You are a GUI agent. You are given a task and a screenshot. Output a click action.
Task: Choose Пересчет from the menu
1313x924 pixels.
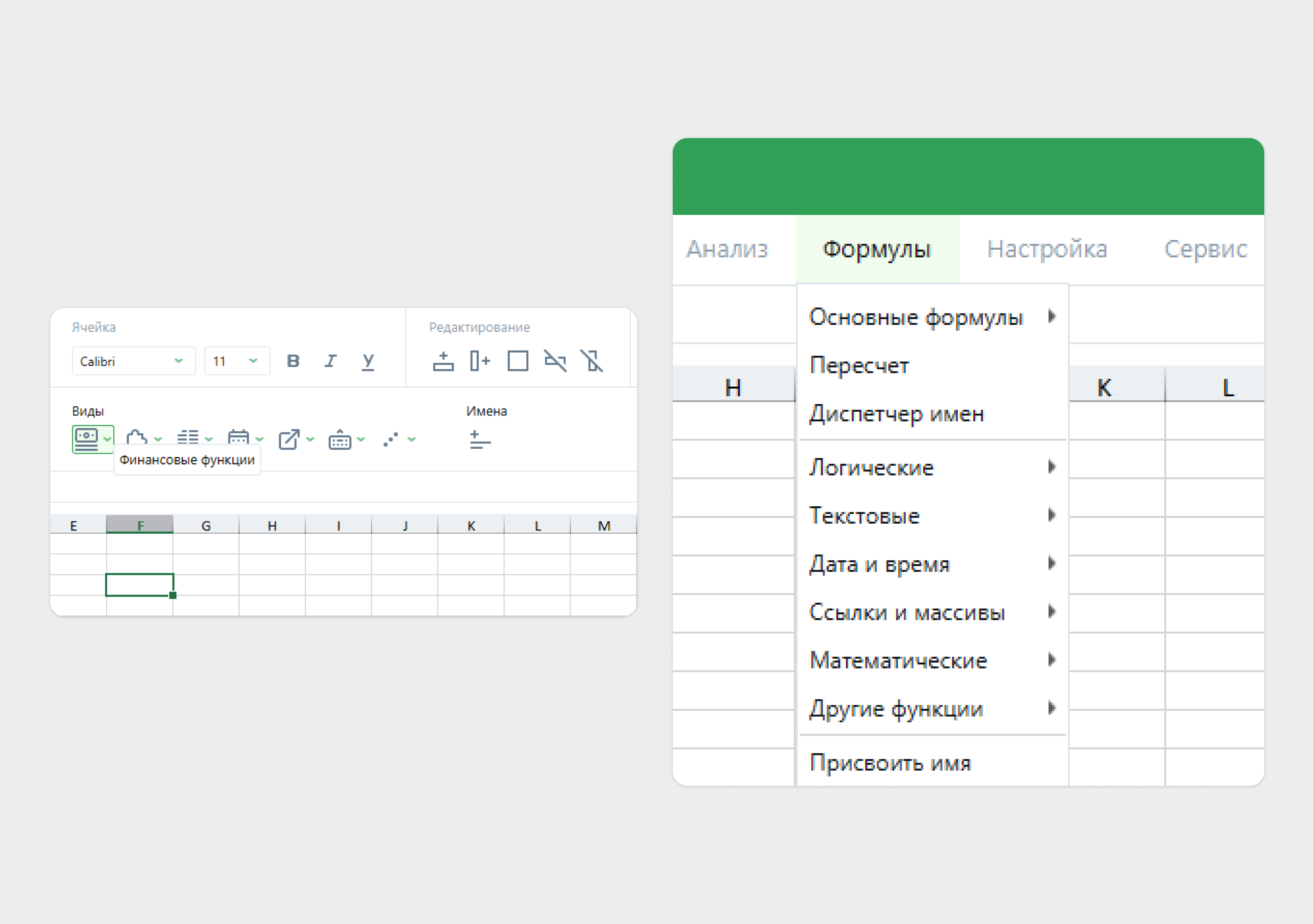click(x=933, y=365)
